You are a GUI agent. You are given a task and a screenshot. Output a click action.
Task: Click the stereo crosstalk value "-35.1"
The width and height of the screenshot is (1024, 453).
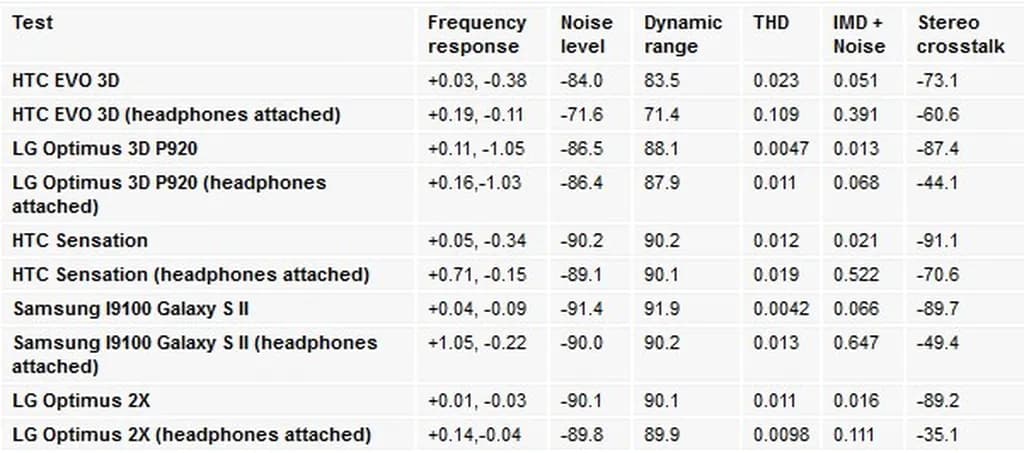[x=937, y=435]
